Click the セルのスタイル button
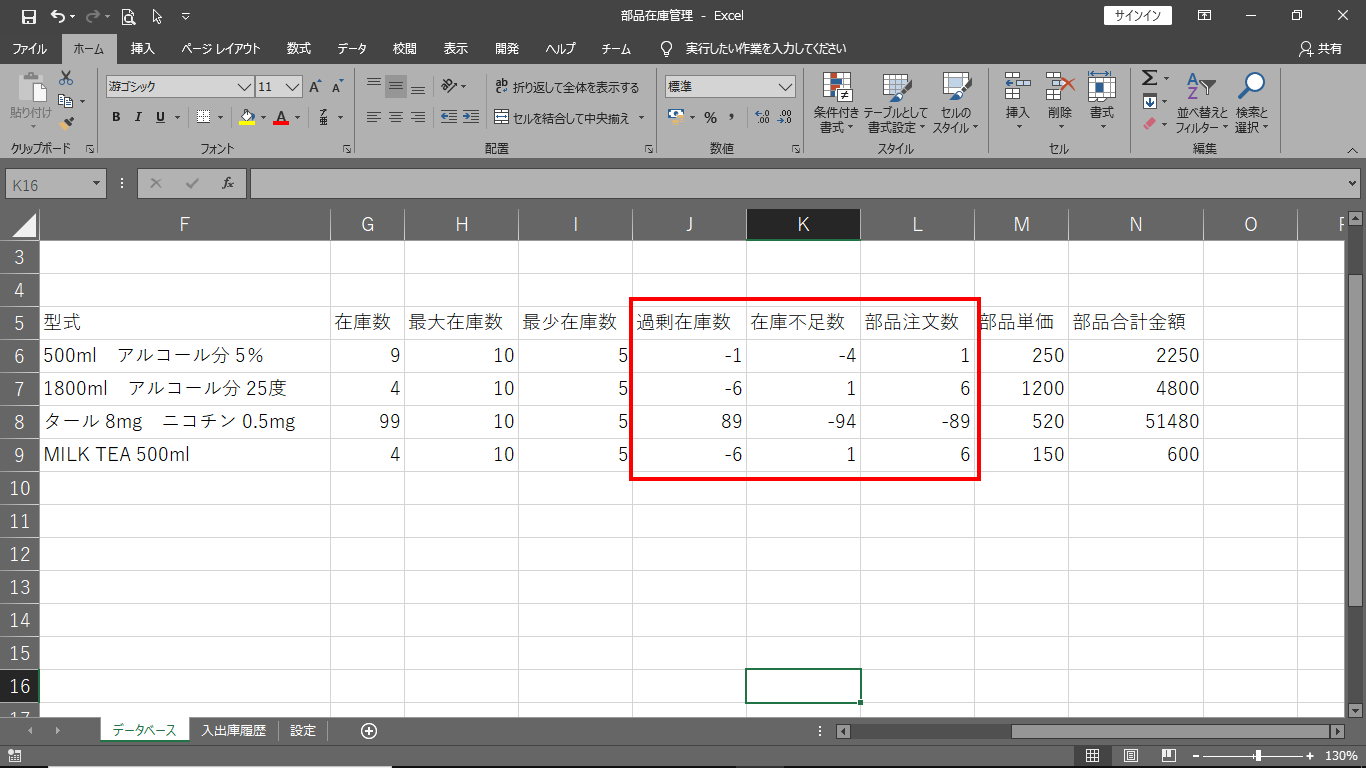 pyautogui.click(x=956, y=103)
